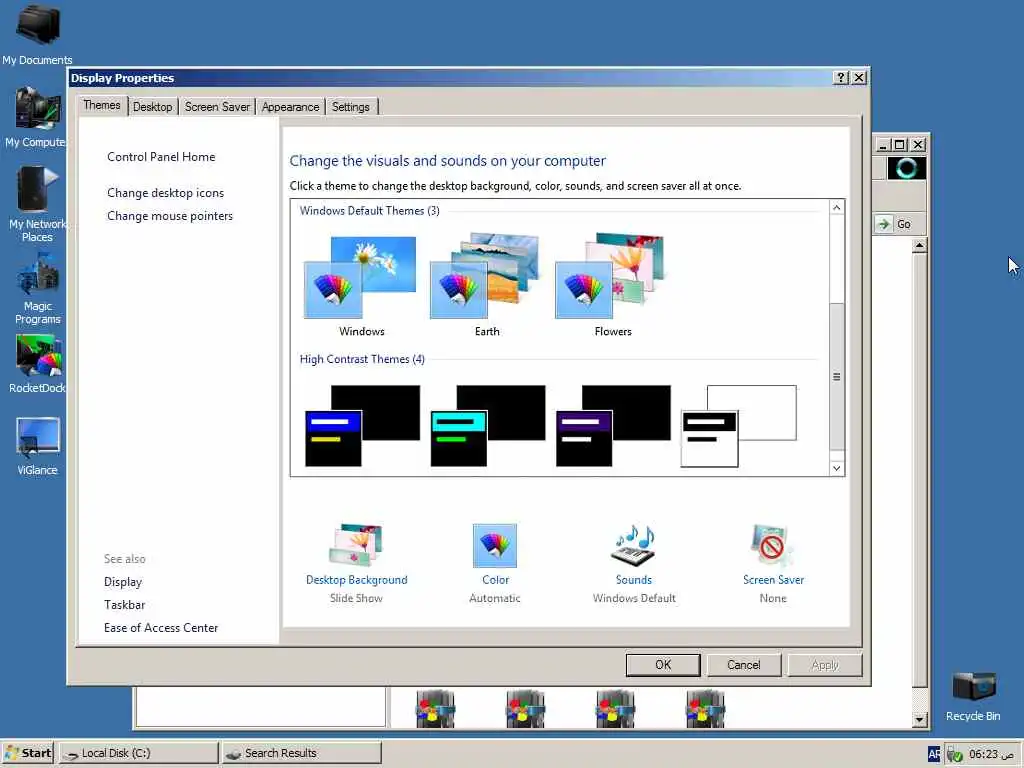Switch to Search Results taskbar button
The width and height of the screenshot is (1024, 768).
(x=301, y=753)
